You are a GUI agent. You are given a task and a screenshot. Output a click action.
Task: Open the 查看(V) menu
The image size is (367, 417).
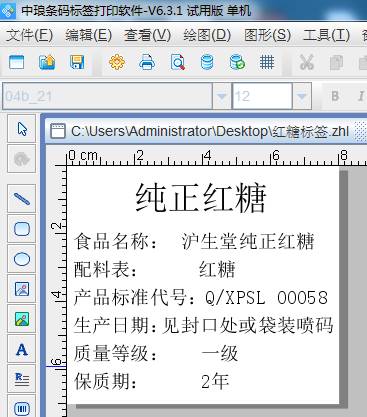tap(147, 35)
